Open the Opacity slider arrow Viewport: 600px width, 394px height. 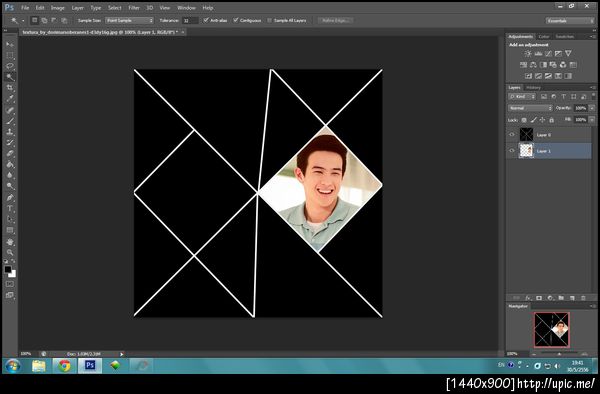(x=592, y=108)
